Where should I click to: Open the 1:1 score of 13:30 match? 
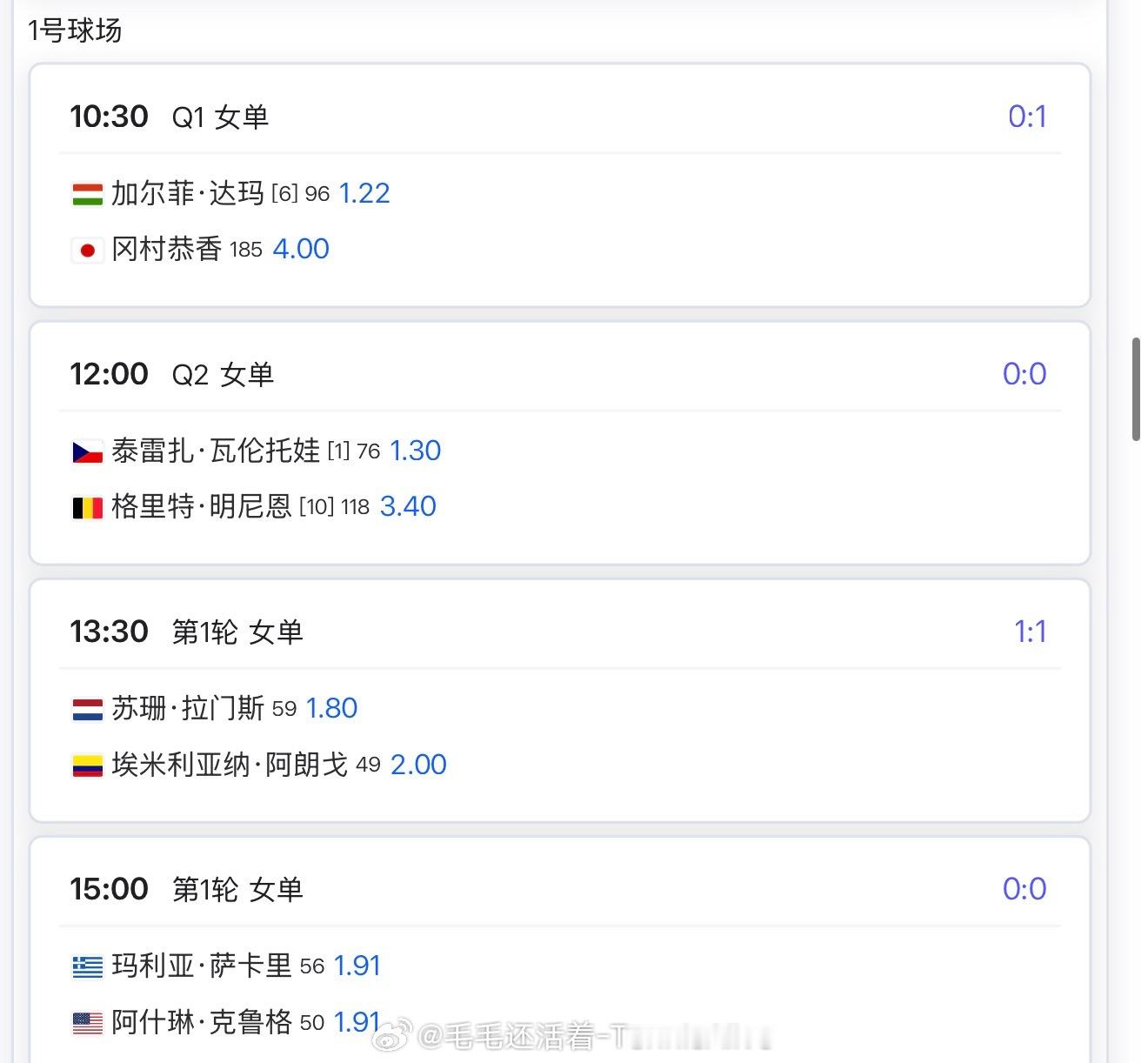click(1030, 632)
